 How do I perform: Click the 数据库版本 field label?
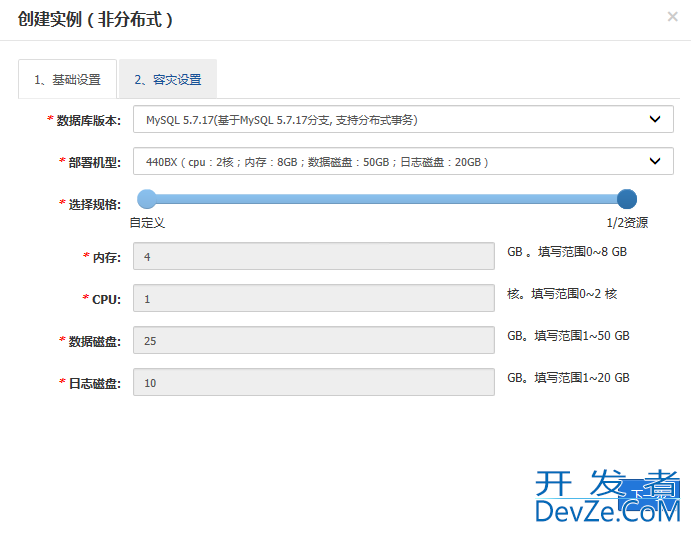coord(88,120)
